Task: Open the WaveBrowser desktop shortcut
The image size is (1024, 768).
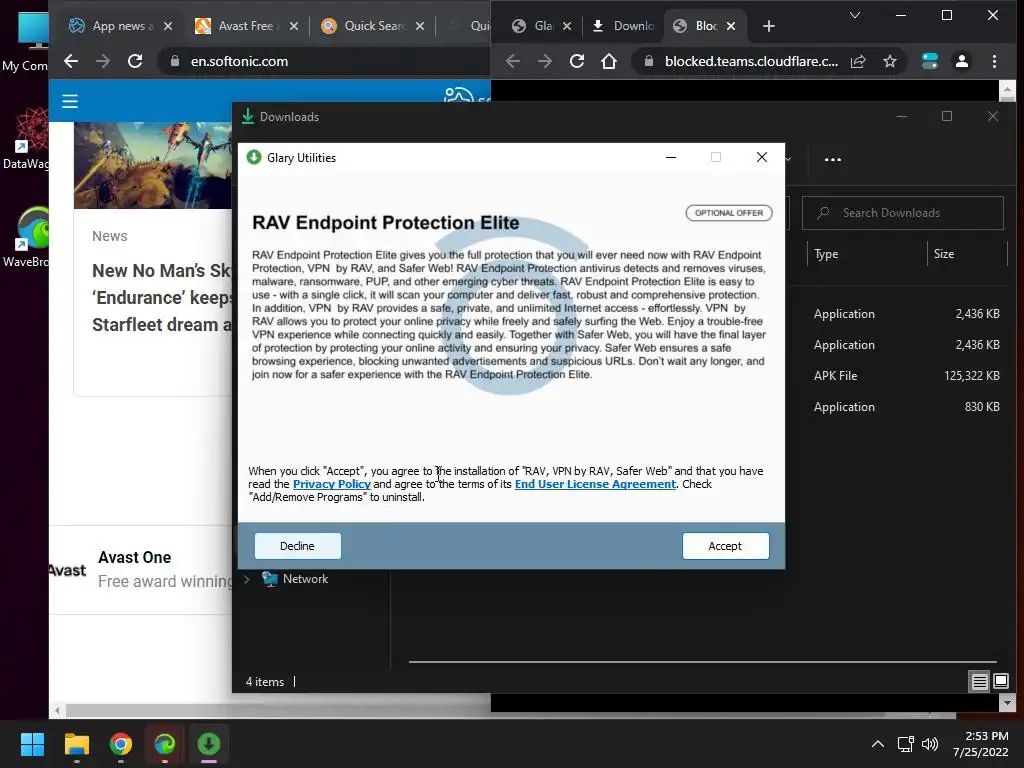Action: [25, 236]
